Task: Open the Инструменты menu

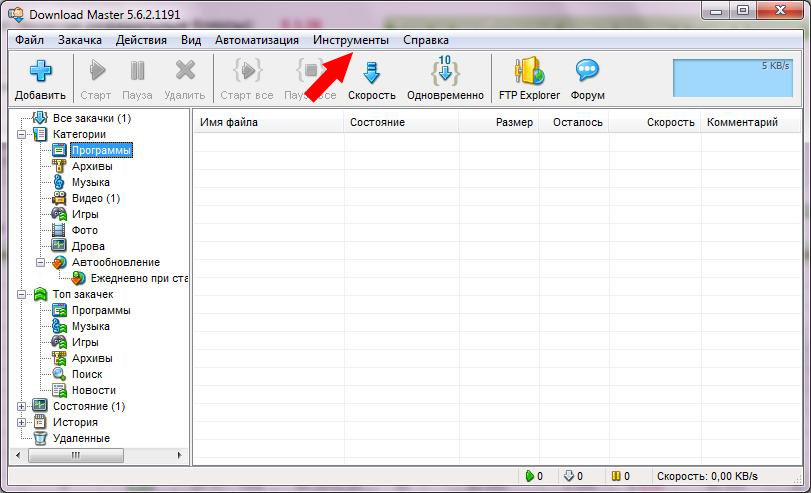Action: (x=350, y=40)
